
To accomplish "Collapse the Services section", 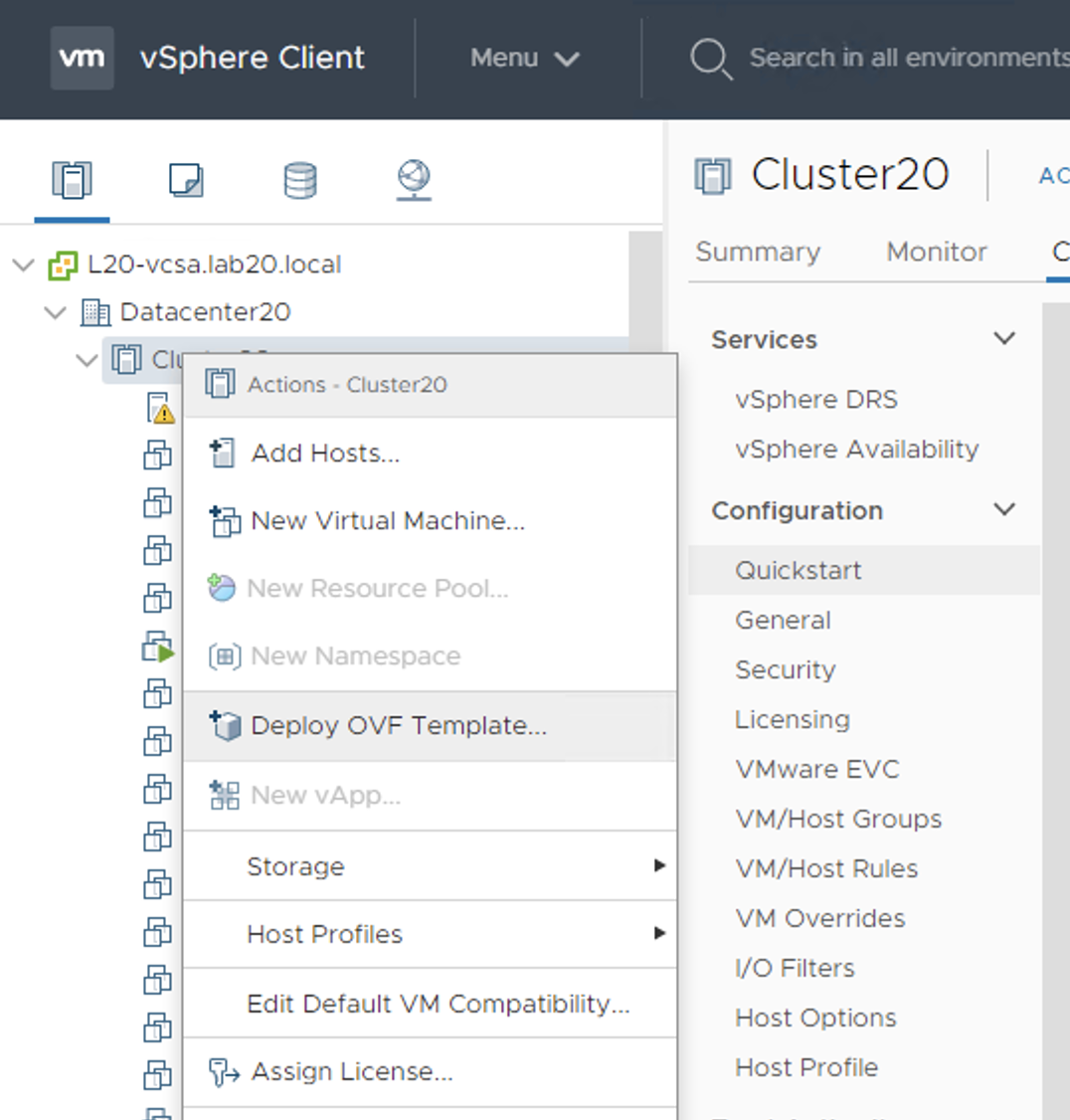I will 1004,339.
